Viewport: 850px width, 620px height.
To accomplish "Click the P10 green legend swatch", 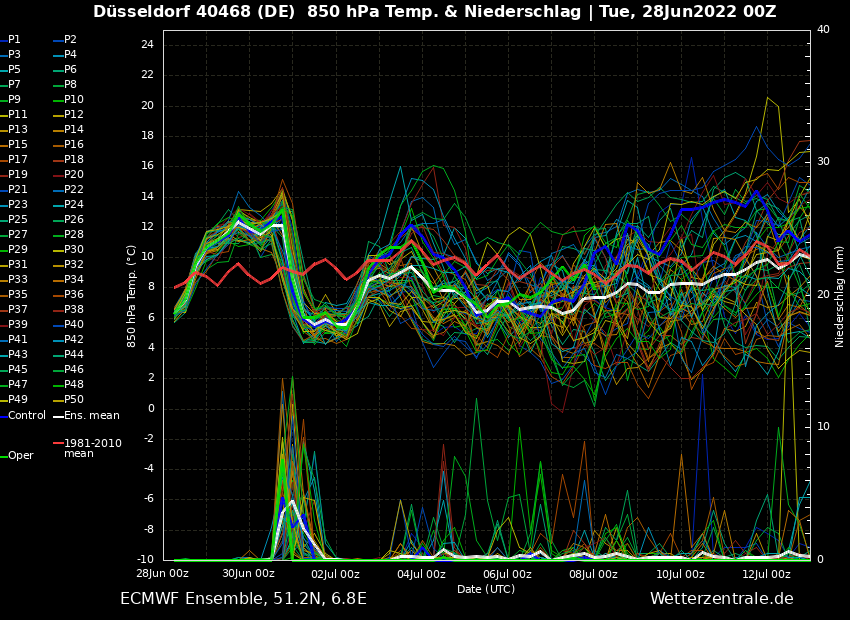I will [58, 100].
